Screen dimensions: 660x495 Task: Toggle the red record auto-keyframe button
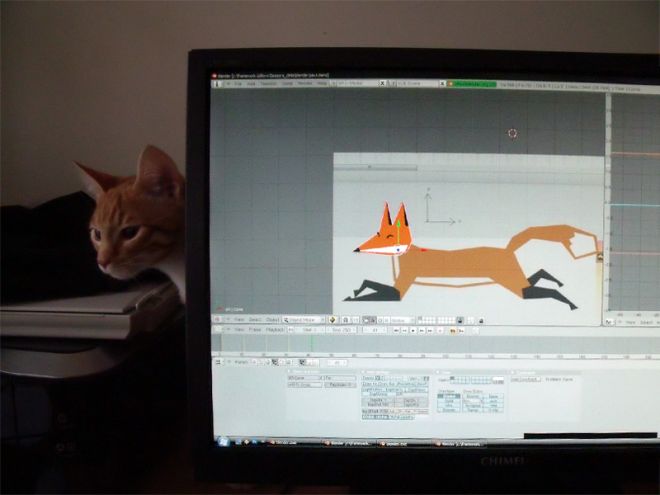pos(440,330)
